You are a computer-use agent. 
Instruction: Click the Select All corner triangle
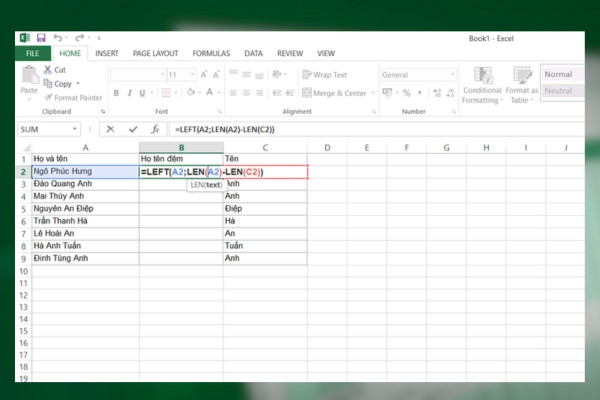pyautogui.click(x=26, y=148)
